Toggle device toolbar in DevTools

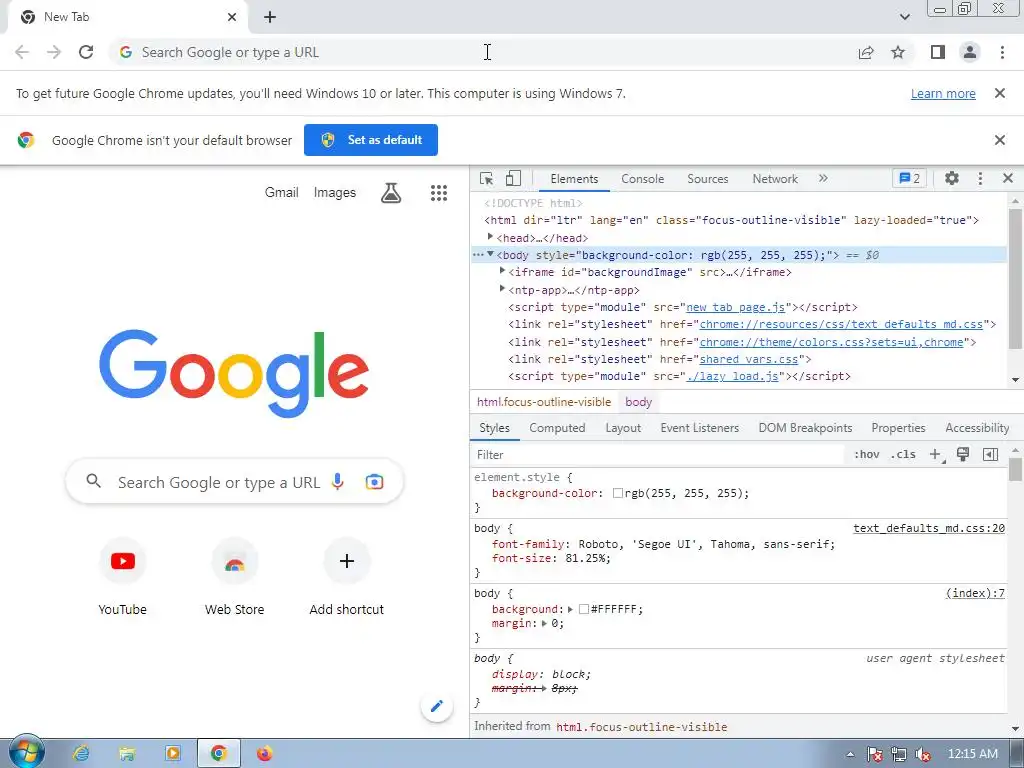[x=513, y=178]
